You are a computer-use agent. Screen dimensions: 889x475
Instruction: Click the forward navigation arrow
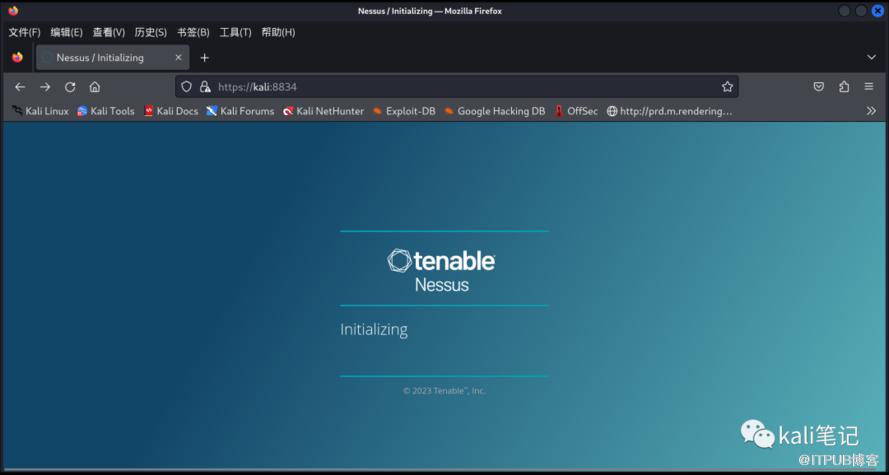pos(45,87)
